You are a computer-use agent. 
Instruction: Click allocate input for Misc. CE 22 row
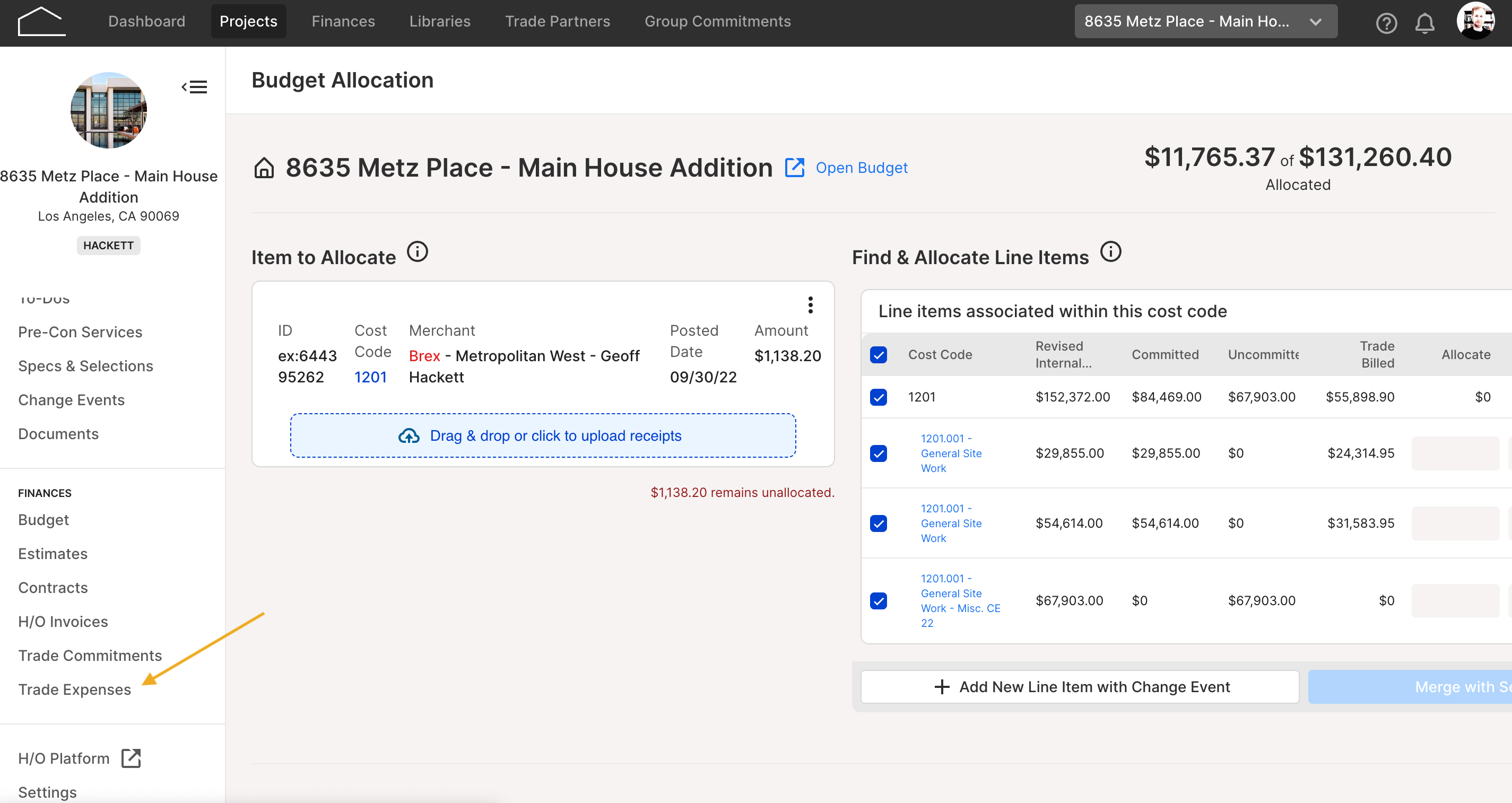[1455, 600]
